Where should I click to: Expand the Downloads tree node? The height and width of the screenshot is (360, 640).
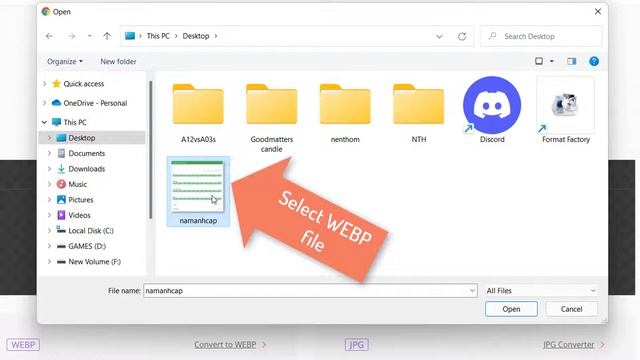pos(49,169)
